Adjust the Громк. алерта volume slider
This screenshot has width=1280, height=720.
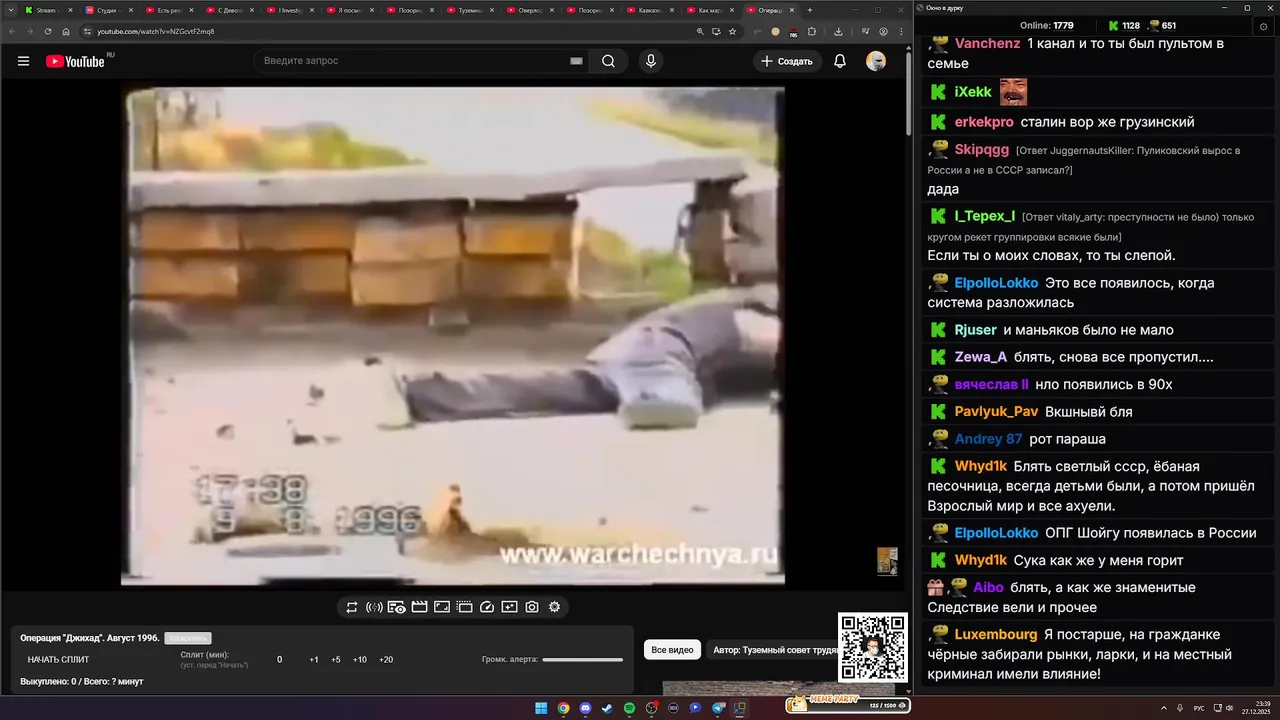click(583, 660)
